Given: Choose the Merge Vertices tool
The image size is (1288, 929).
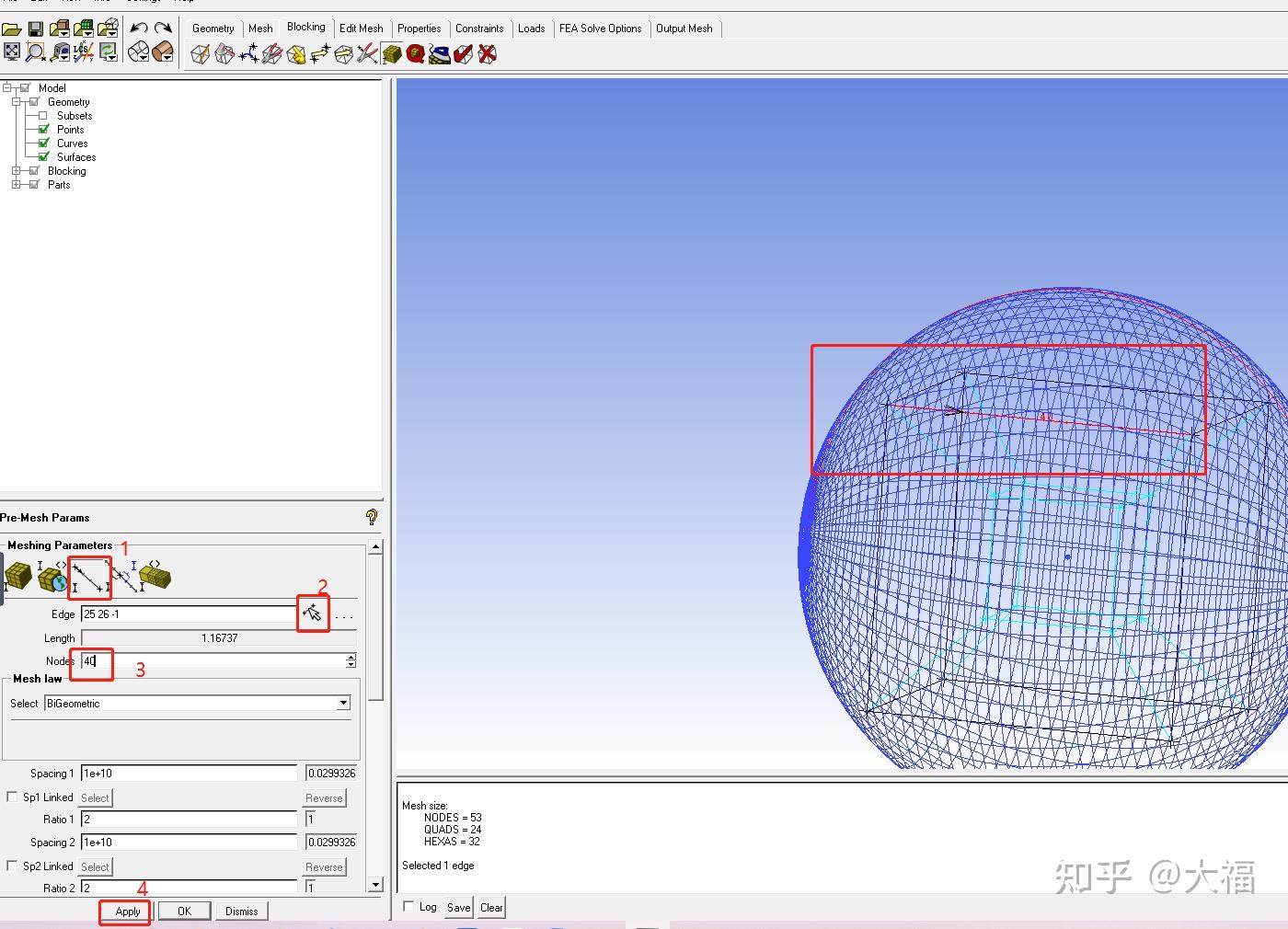Looking at the screenshot, I should pyautogui.click(x=247, y=55).
